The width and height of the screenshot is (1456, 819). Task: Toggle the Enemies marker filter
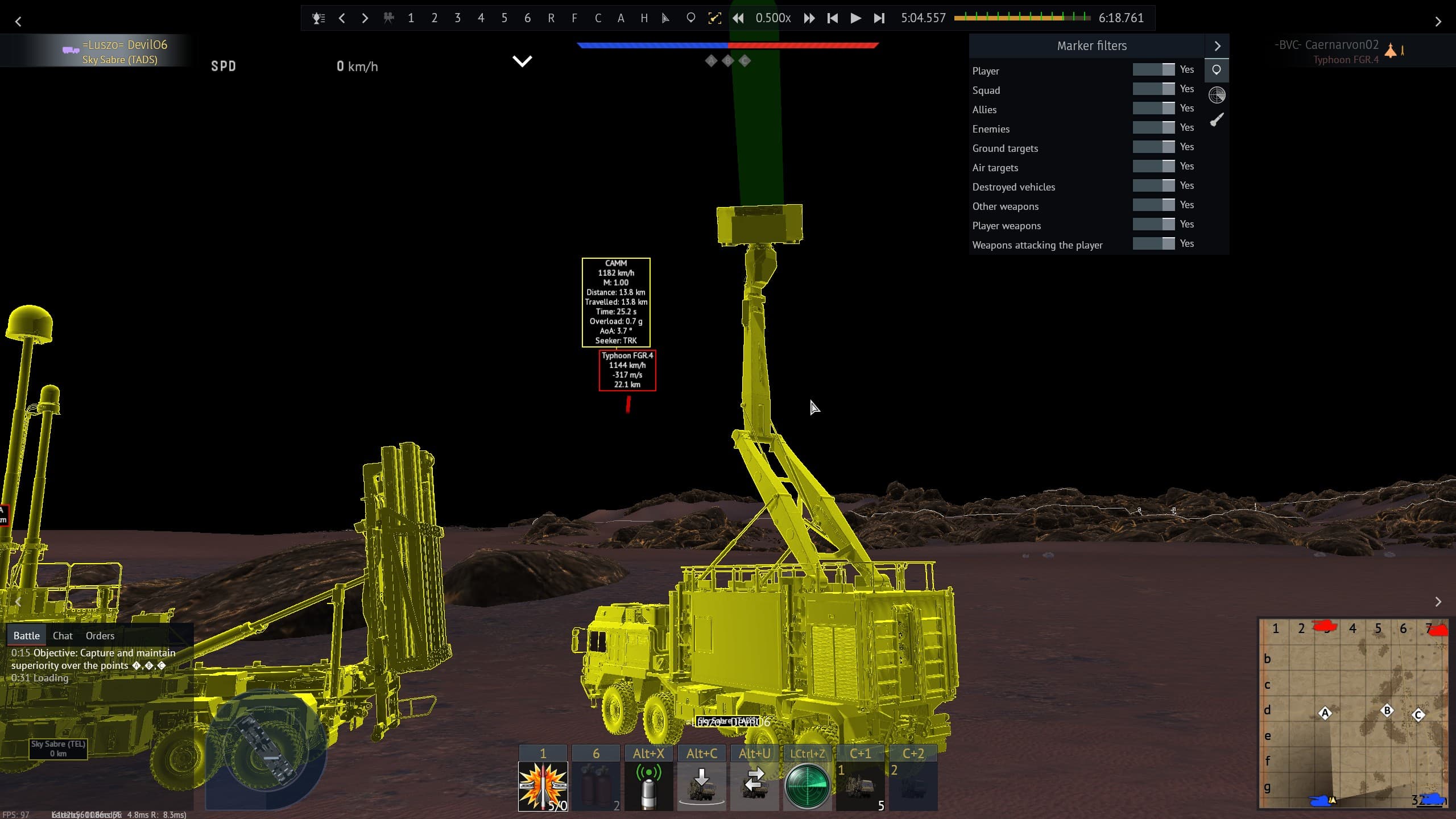pyautogui.click(x=1153, y=128)
